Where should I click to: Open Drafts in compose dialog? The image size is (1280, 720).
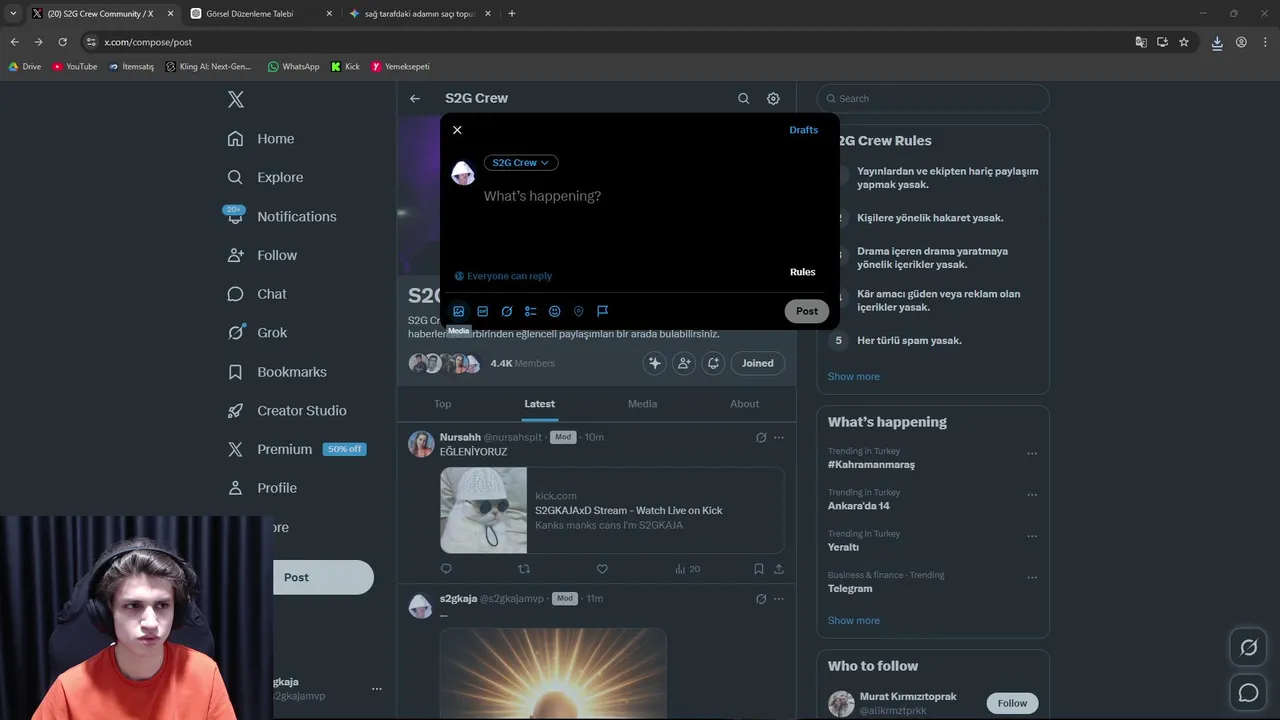tap(803, 130)
